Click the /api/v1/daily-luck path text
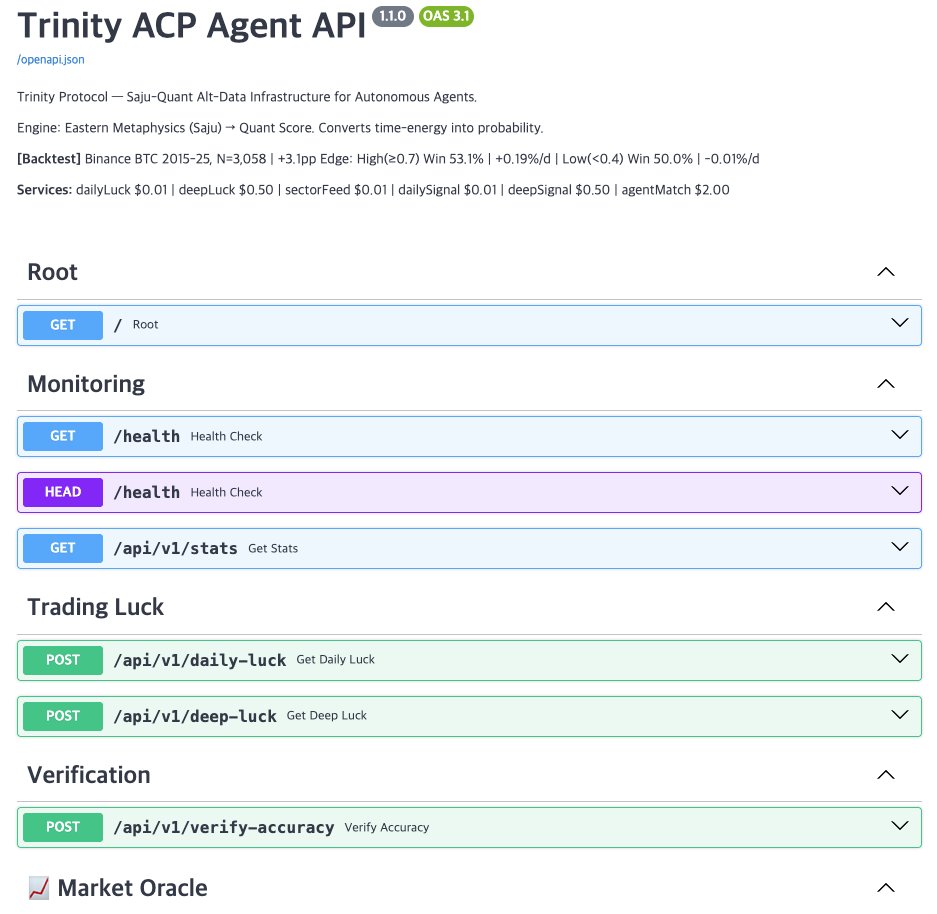Image resolution: width=937 pixels, height=914 pixels. coord(200,660)
